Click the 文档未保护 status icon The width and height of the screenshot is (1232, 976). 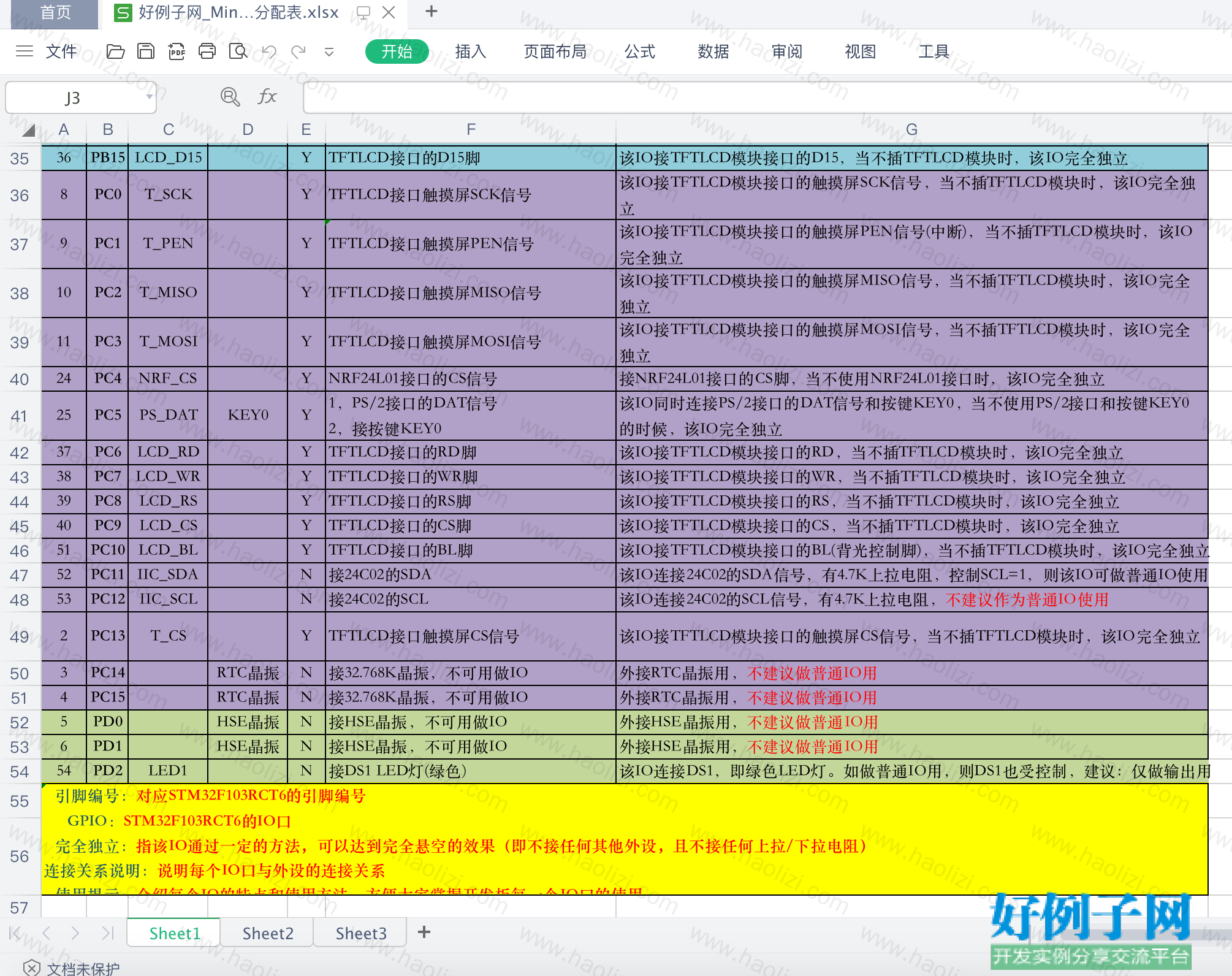(32, 968)
